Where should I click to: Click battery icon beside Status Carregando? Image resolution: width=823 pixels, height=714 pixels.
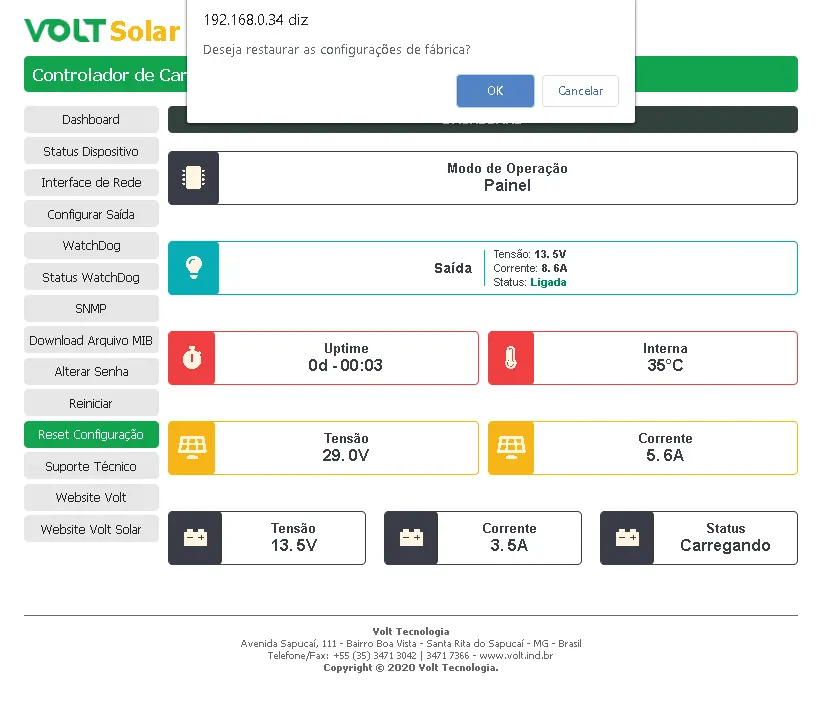coord(627,538)
